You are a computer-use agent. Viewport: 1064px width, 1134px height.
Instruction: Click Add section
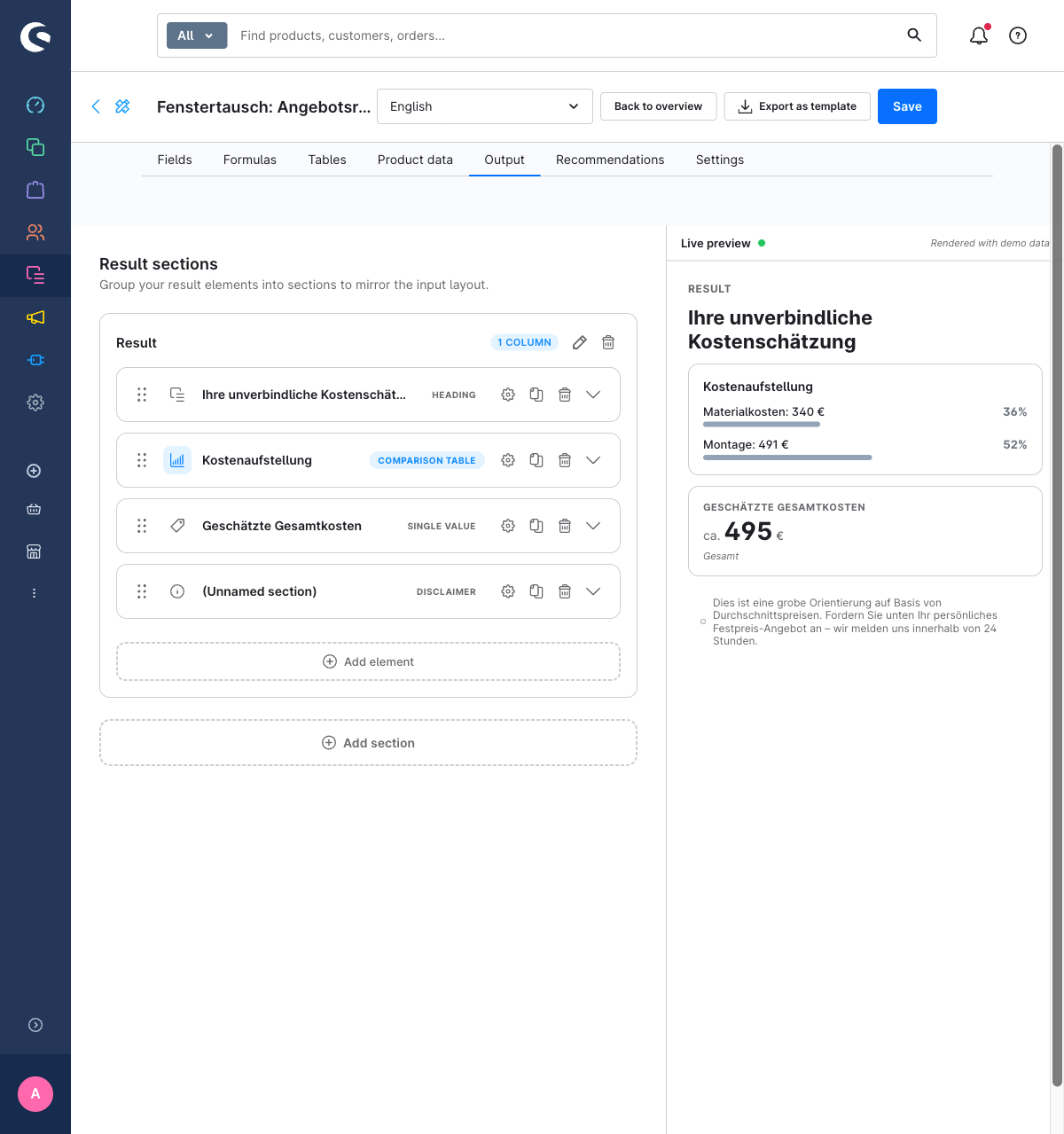(368, 743)
